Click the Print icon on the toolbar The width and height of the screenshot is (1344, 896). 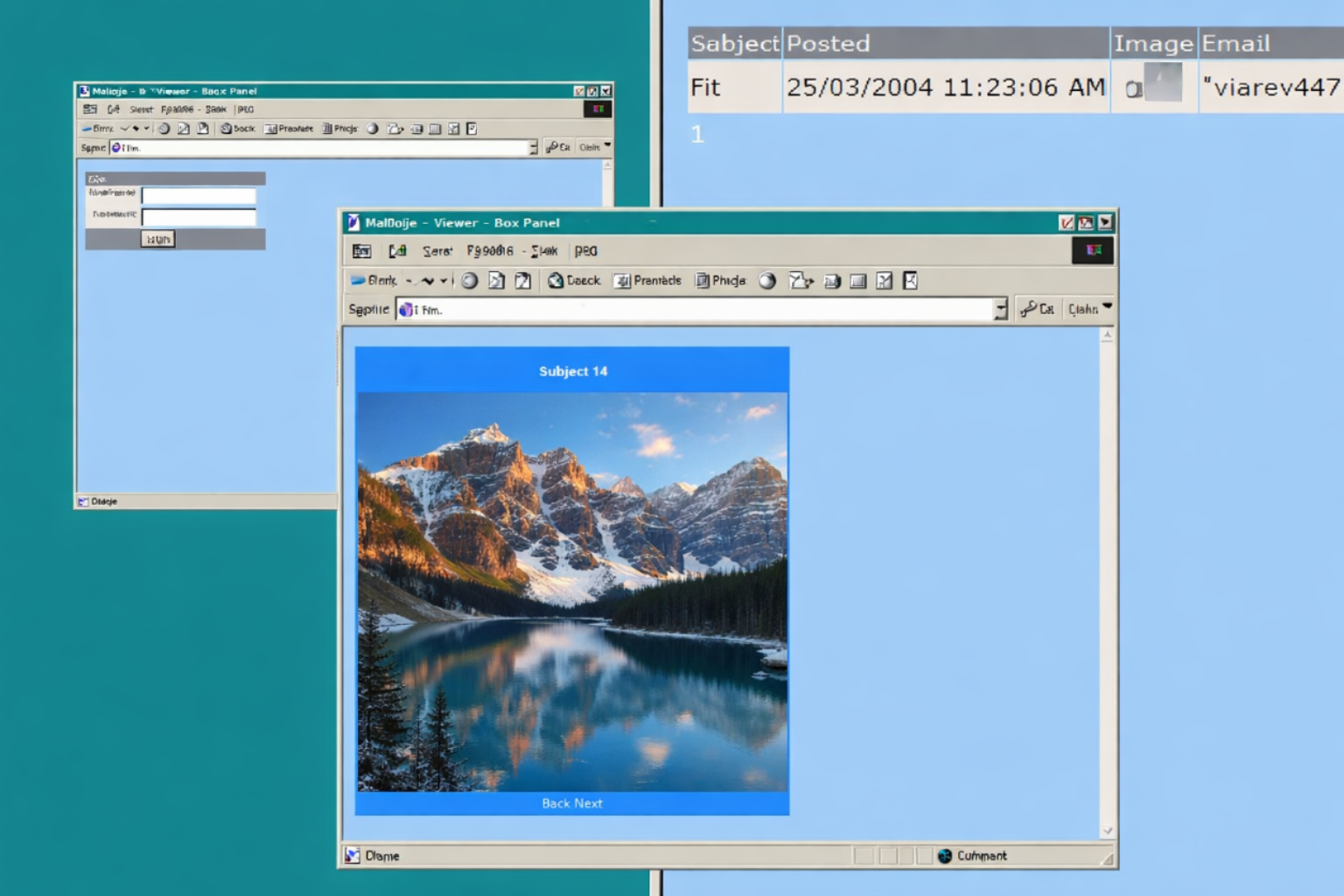(x=830, y=280)
